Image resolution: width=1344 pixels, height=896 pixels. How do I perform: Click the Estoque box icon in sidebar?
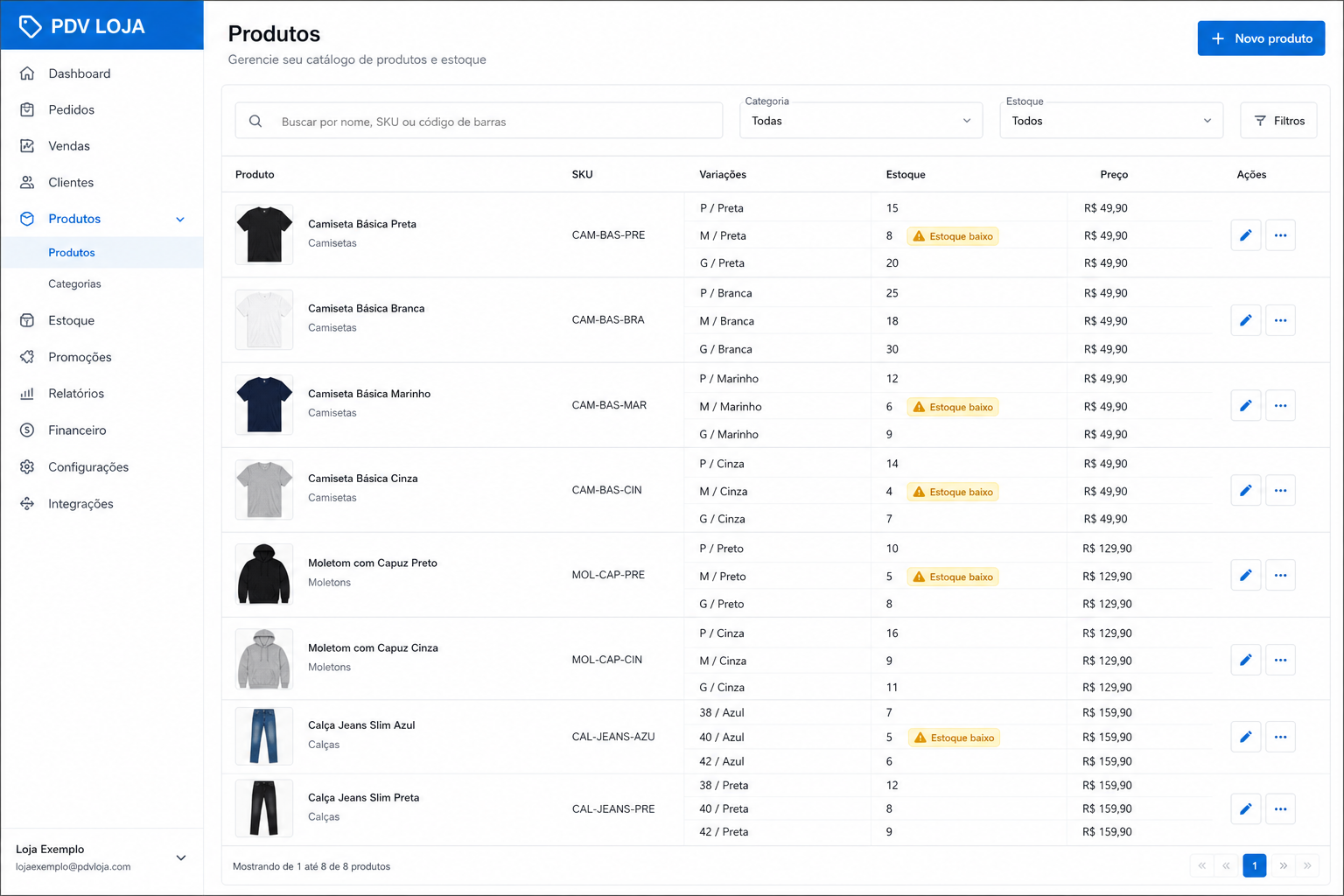pos(27,320)
